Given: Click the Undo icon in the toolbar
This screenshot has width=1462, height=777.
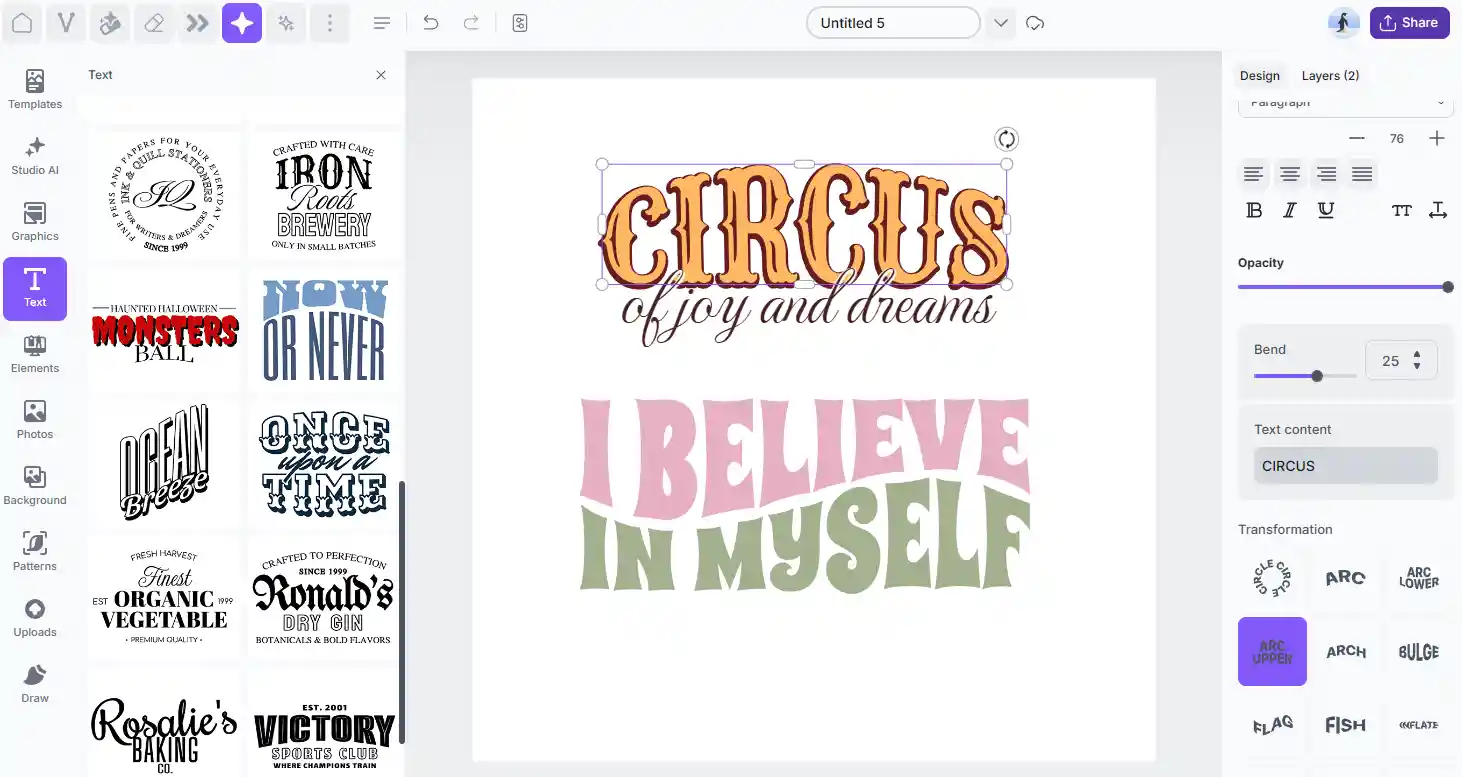Looking at the screenshot, I should [430, 22].
